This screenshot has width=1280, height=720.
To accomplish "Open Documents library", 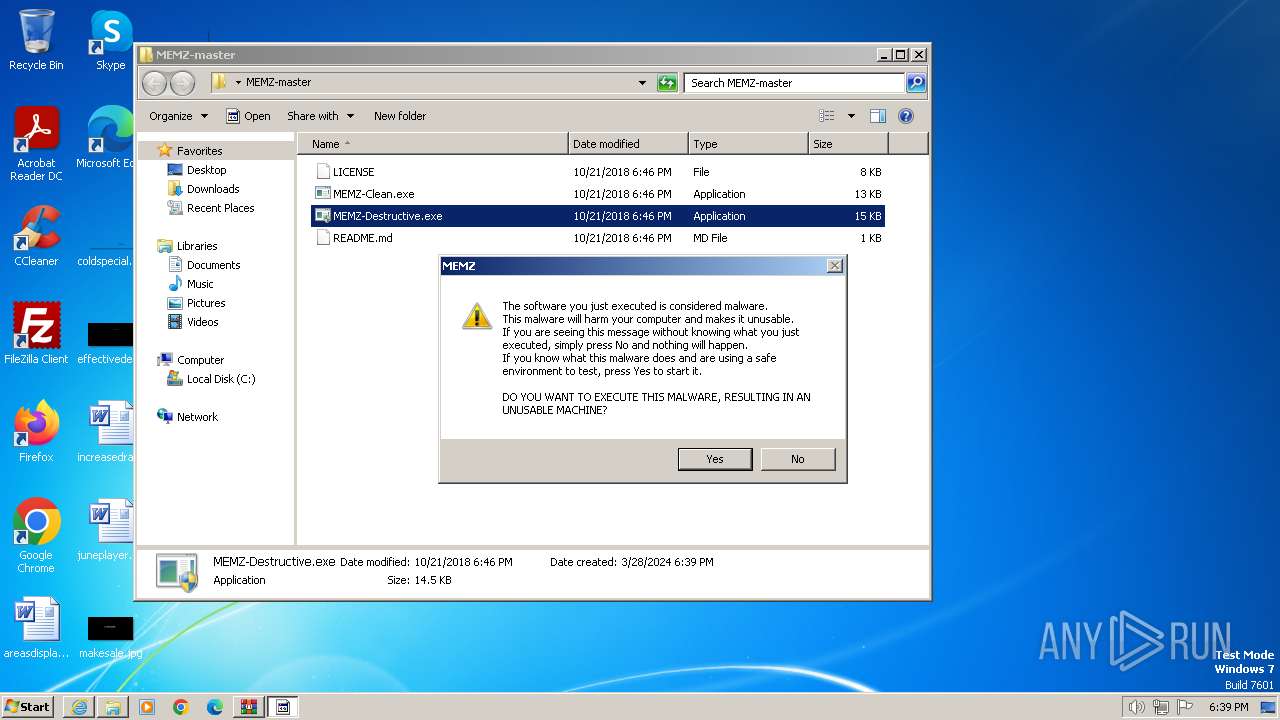I will [x=213, y=265].
